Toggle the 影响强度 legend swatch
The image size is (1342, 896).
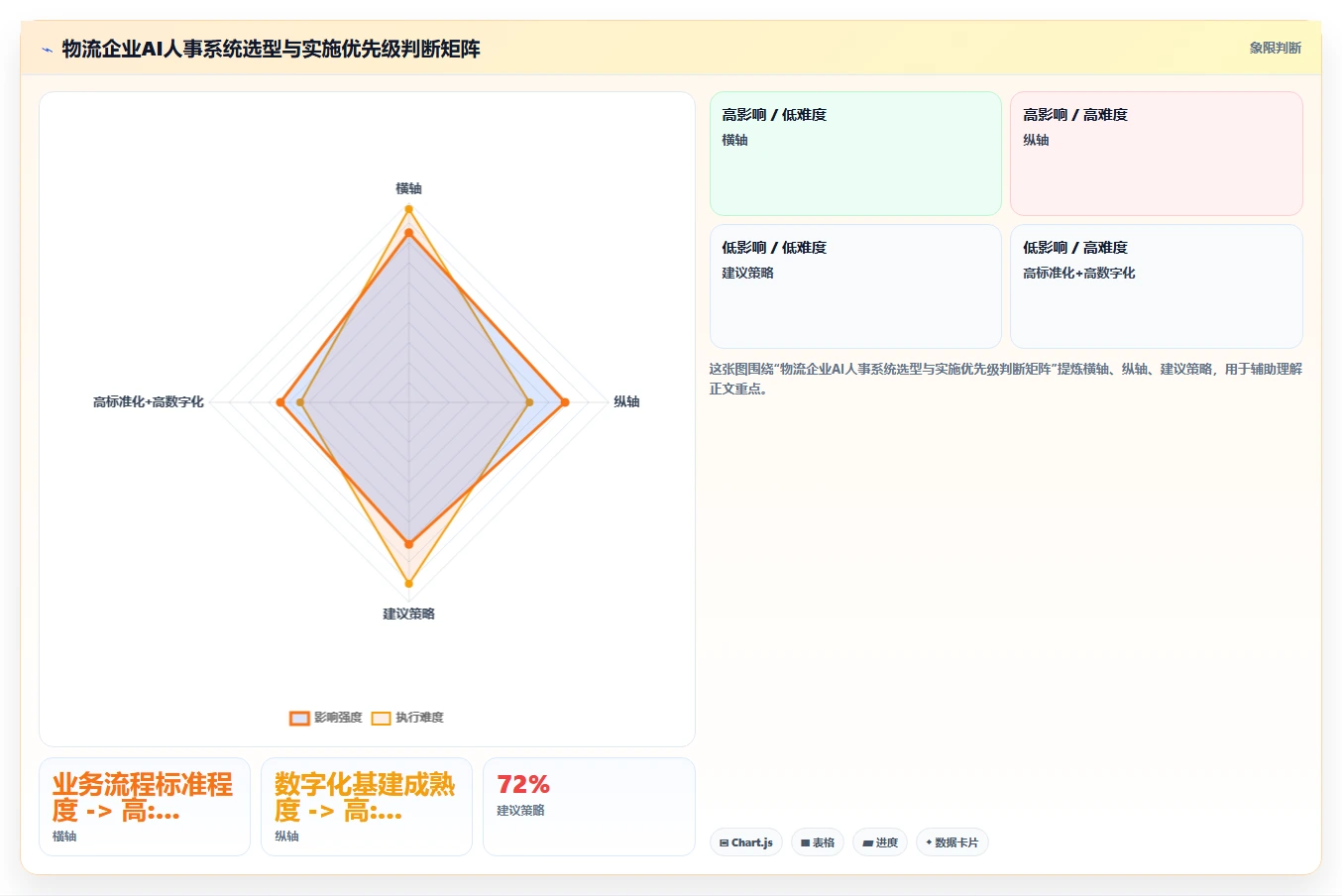[299, 718]
